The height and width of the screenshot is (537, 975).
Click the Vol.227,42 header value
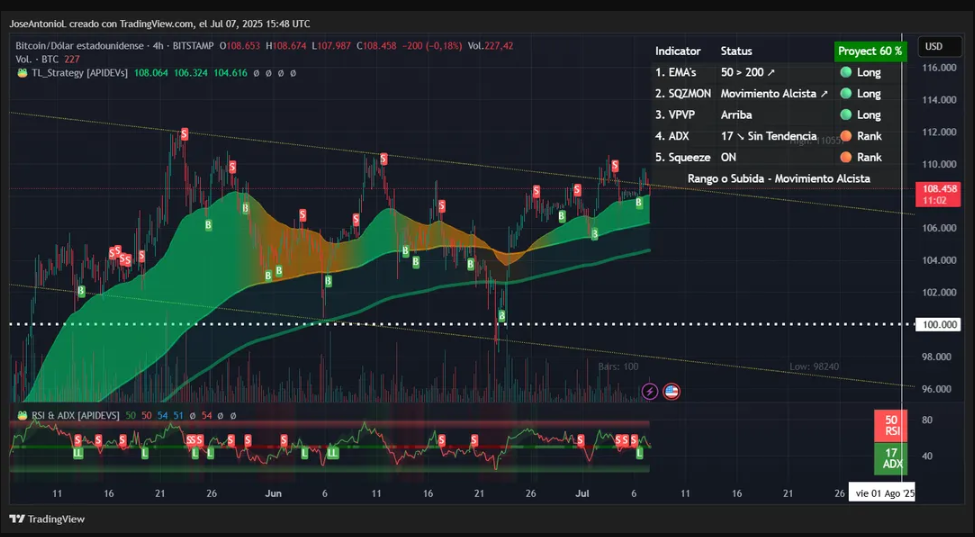point(491,45)
